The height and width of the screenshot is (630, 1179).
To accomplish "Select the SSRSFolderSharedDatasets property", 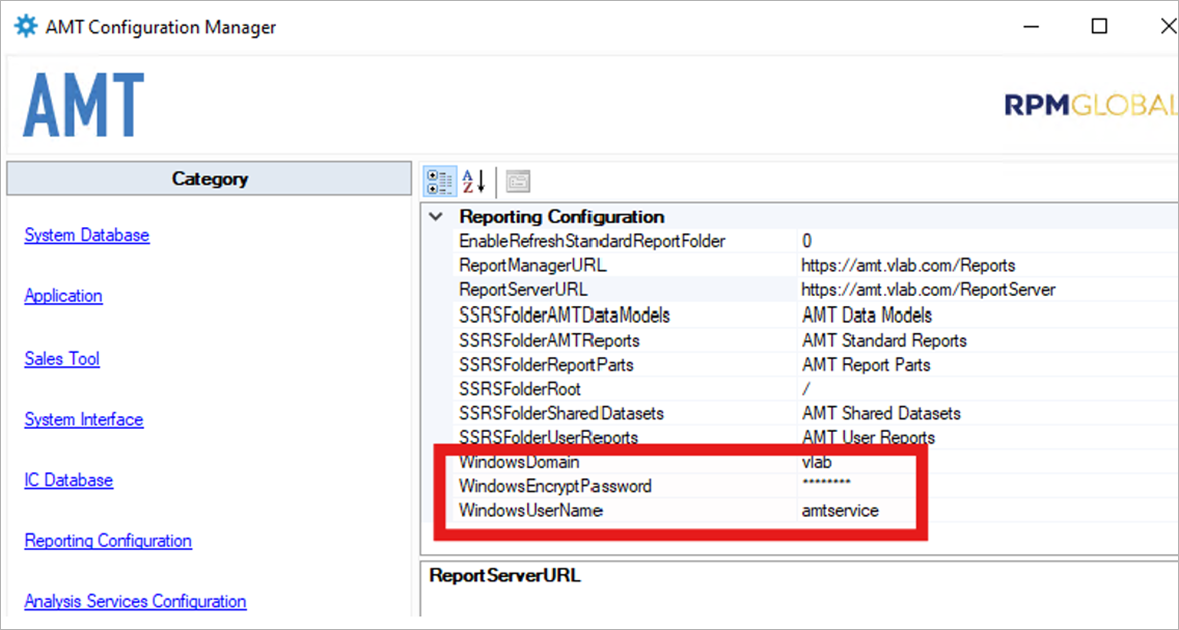I will coord(561,413).
